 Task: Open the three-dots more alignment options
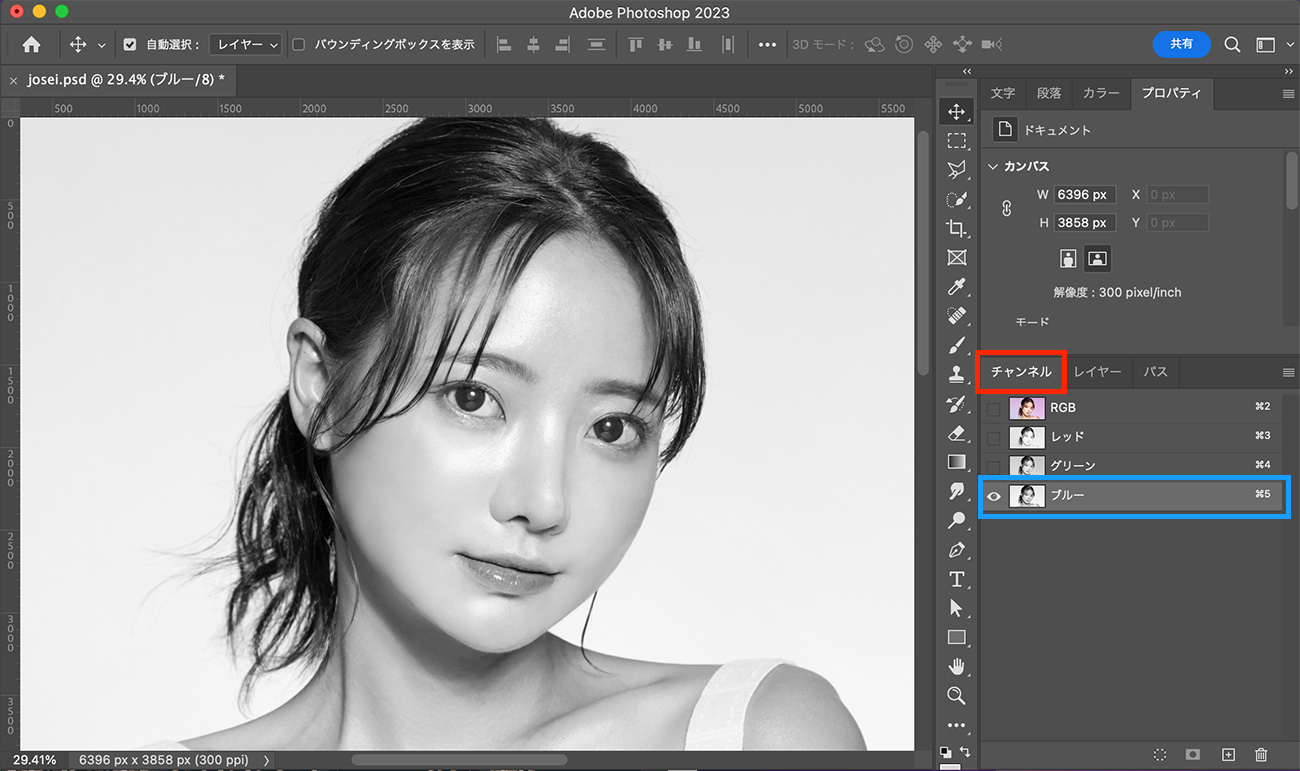[x=767, y=45]
